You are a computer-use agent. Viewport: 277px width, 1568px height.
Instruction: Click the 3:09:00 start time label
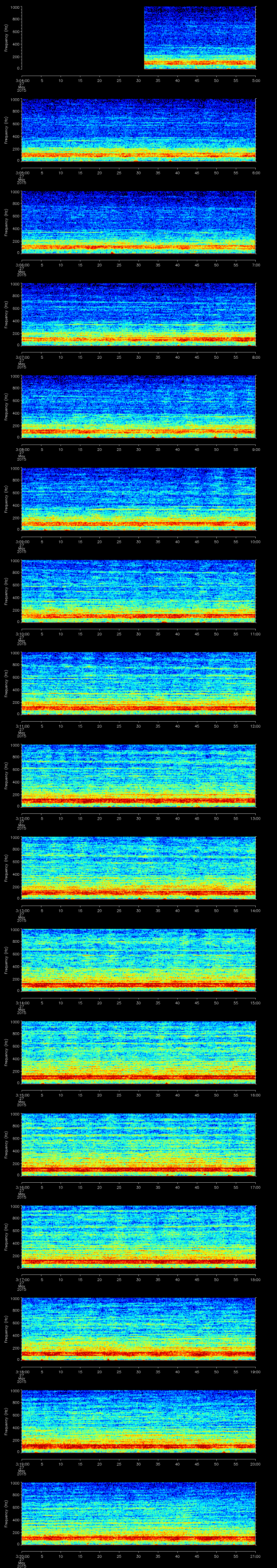coord(22,542)
